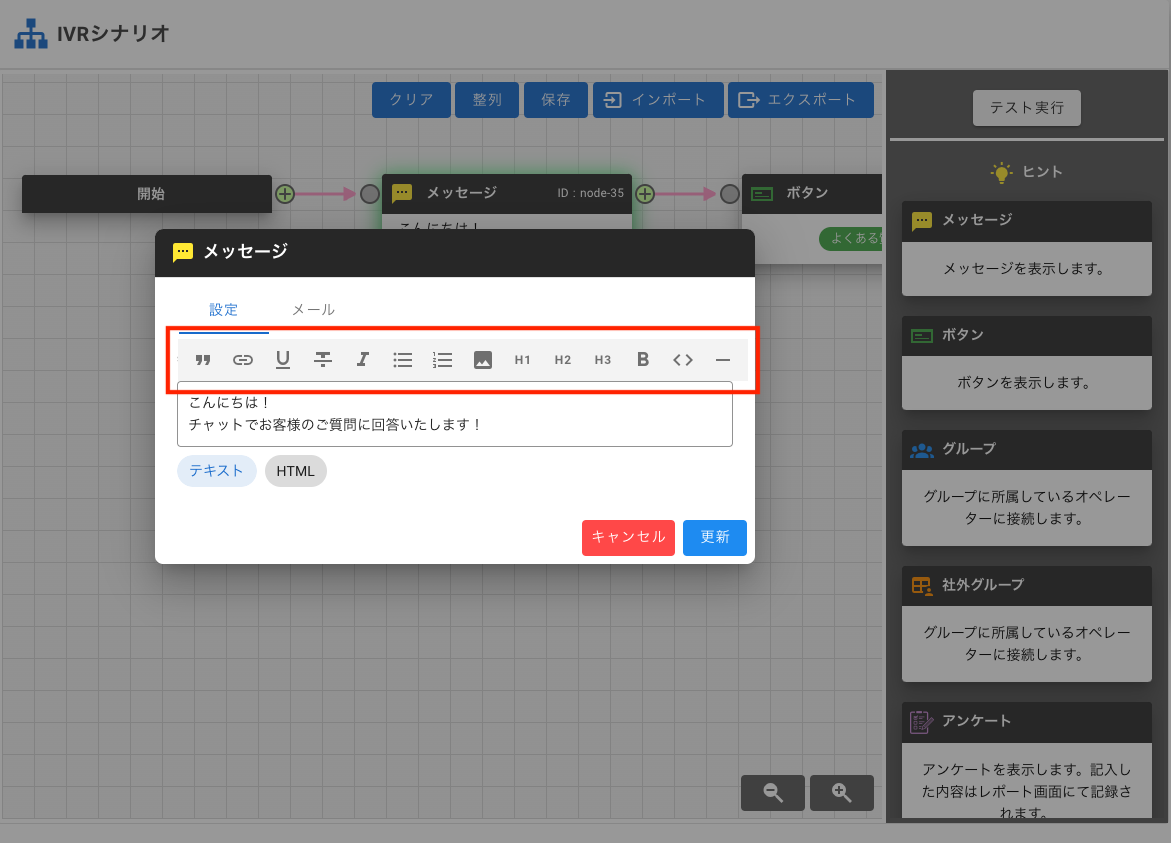Viewport: 1171px width, 843px height.
Task: Toggle bold formatting
Action: pos(643,360)
